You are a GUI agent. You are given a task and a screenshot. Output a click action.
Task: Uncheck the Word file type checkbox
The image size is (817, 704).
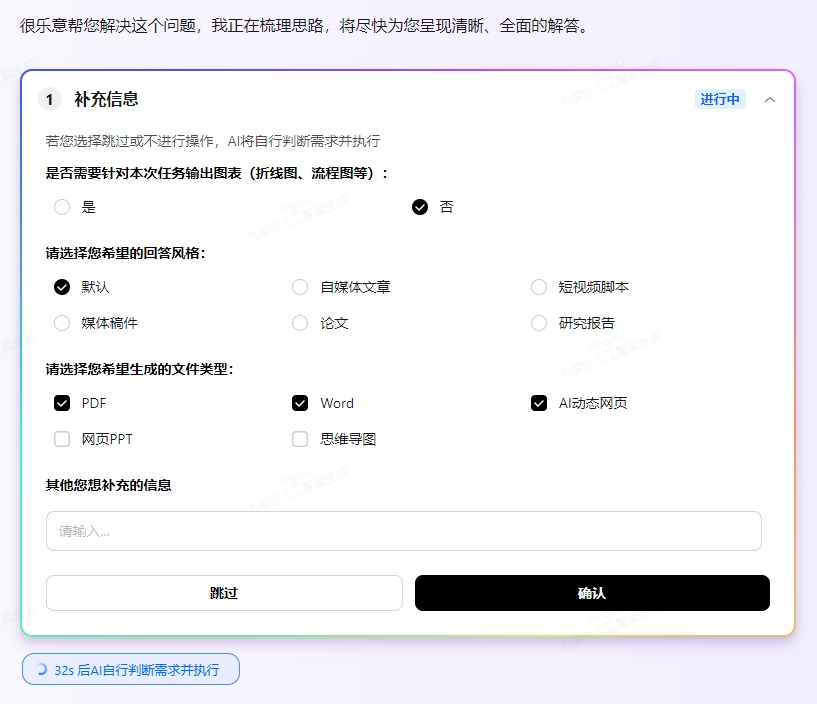(x=300, y=403)
